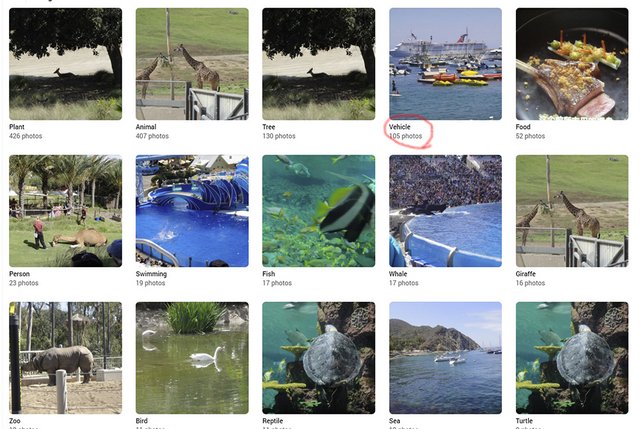Select the Sea harbor thumbnail
This screenshot has height=429, width=640.
[x=445, y=358]
